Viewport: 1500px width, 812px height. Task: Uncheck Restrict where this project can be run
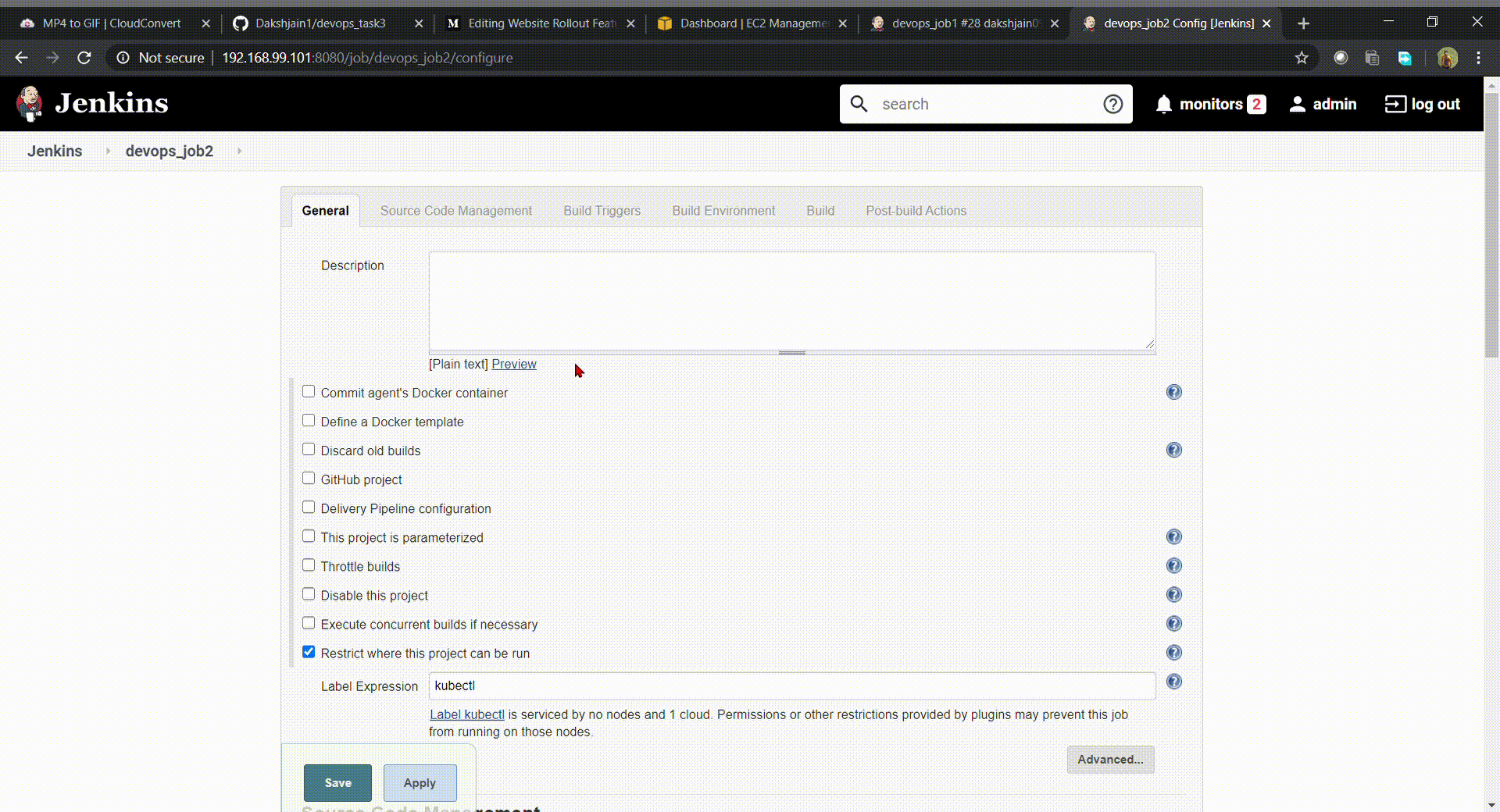(x=309, y=652)
